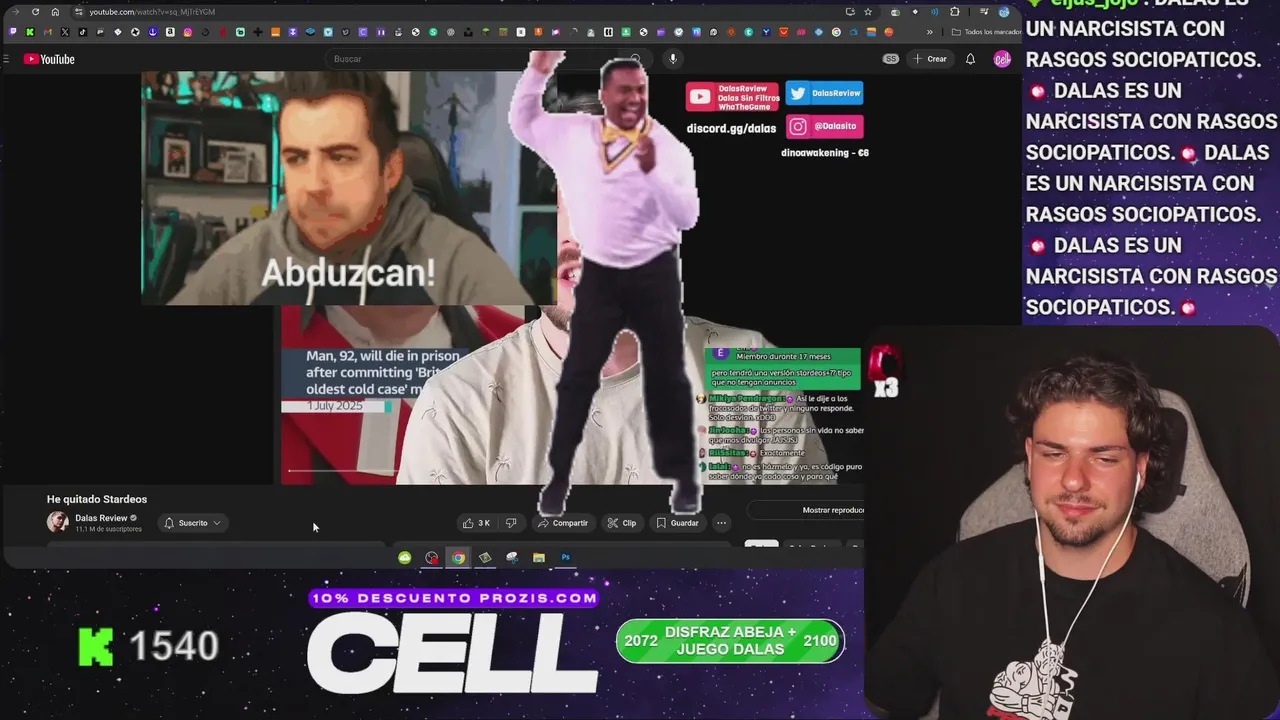Share the video with Compartir
The height and width of the screenshot is (720, 1280).
563,523
